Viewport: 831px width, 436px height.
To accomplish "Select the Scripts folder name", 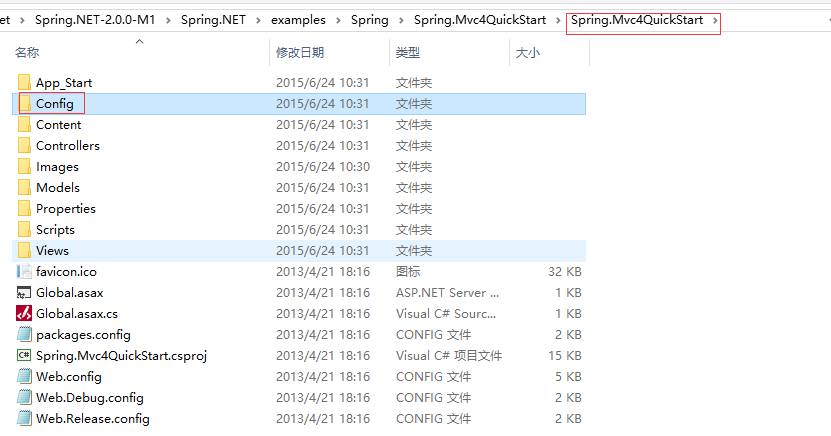I will point(55,230).
